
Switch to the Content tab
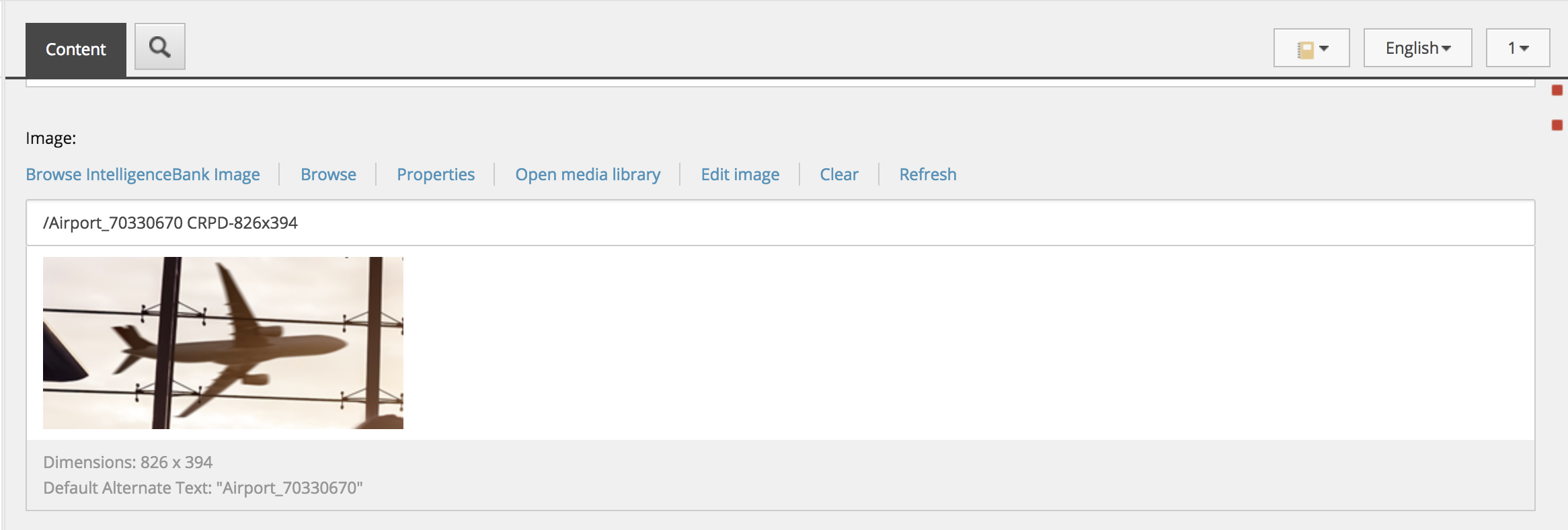pyautogui.click(x=76, y=50)
